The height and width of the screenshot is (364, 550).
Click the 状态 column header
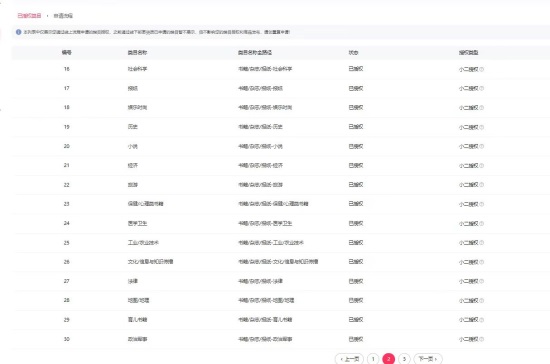click(353, 53)
